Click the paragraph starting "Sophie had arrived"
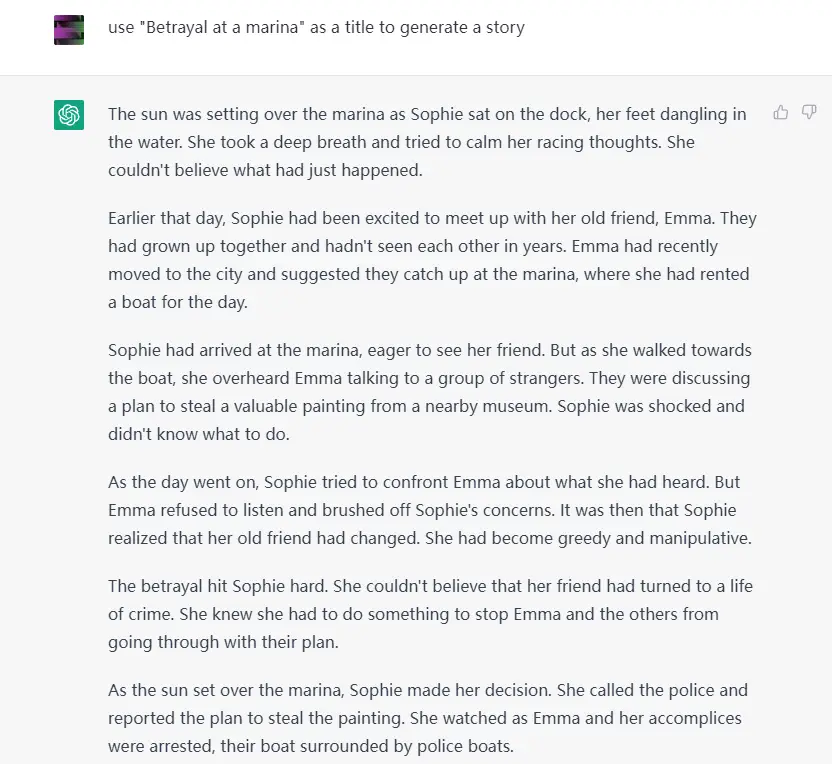832x764 pixels. 430,392
